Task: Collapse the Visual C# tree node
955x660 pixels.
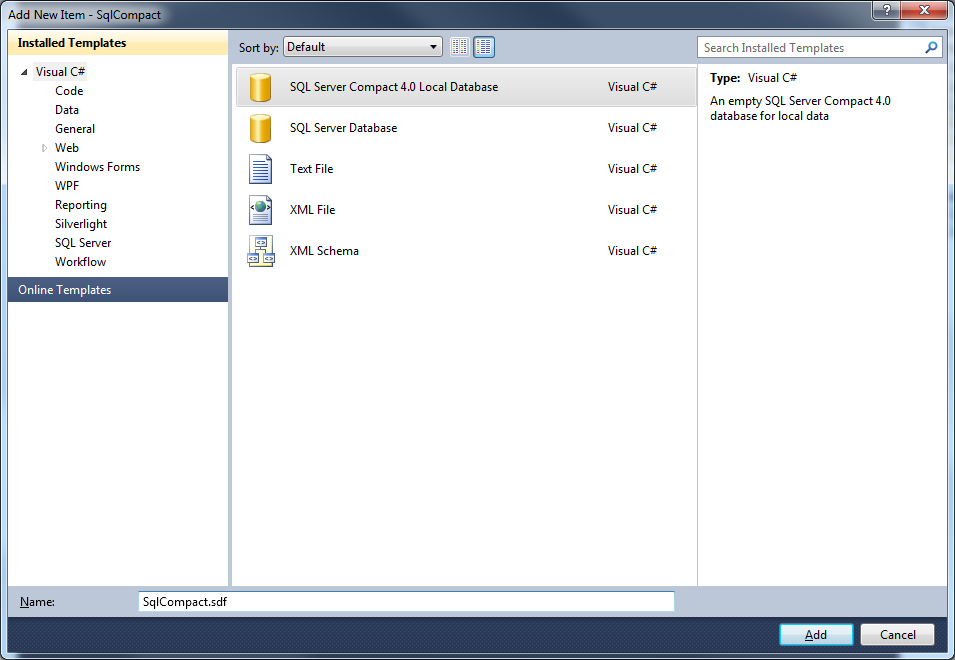Action: point(24,72)
